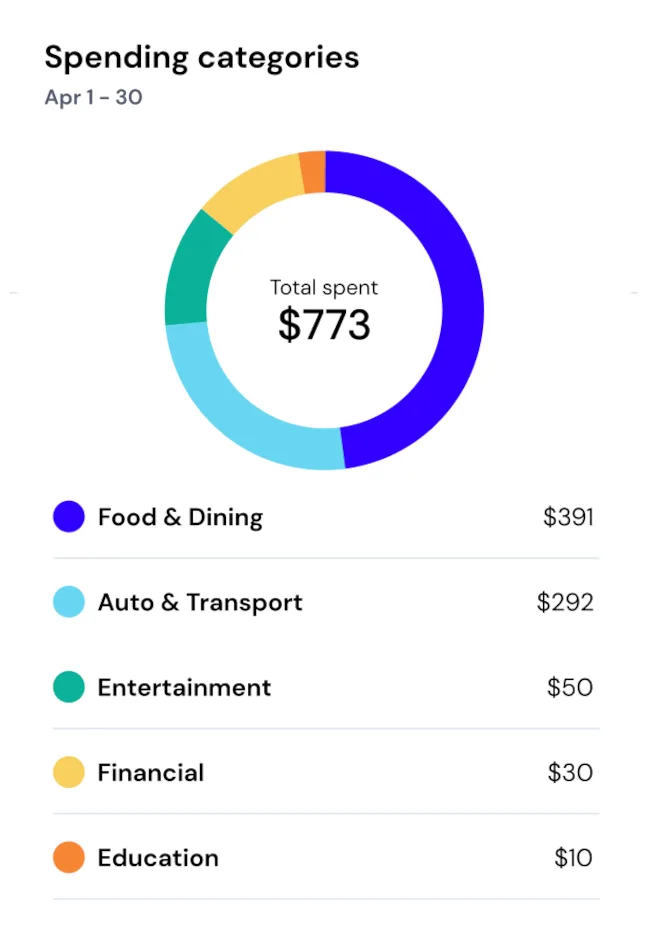
Task: Click the Auto & Transport light-blue dot
Action: click(68, 602)
